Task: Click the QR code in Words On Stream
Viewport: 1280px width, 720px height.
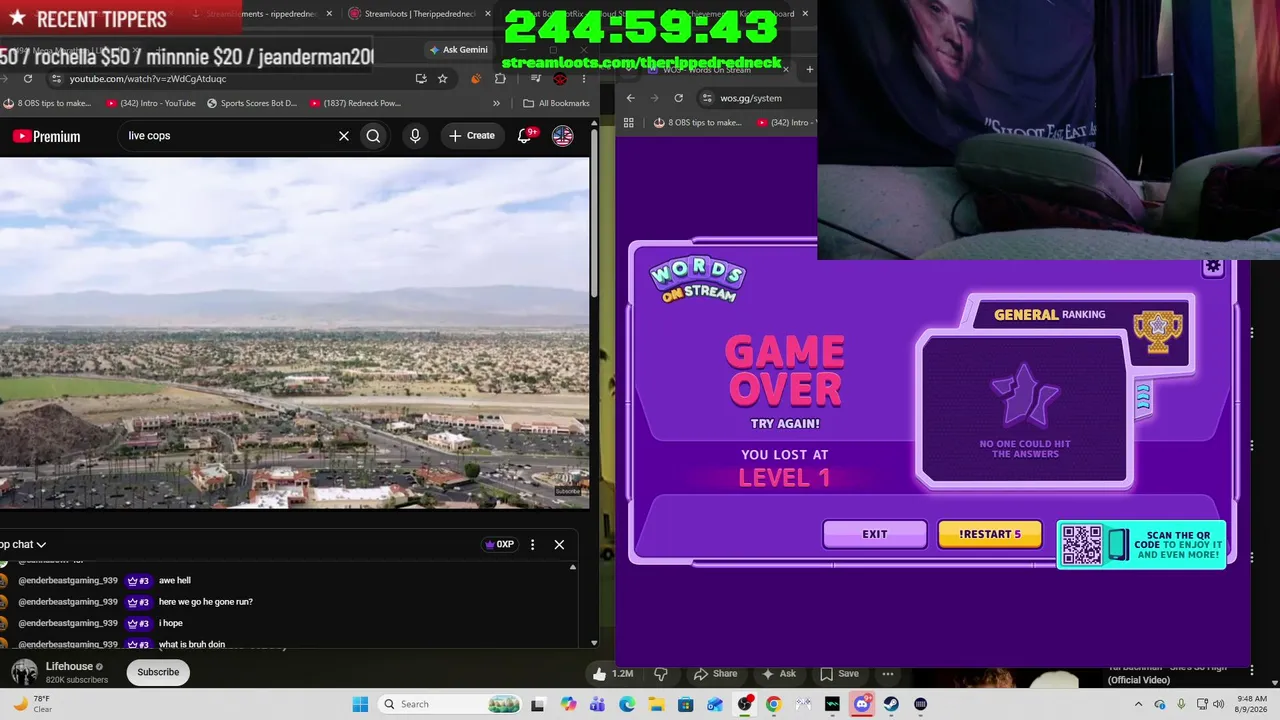Action: [x=1082, y=545]
